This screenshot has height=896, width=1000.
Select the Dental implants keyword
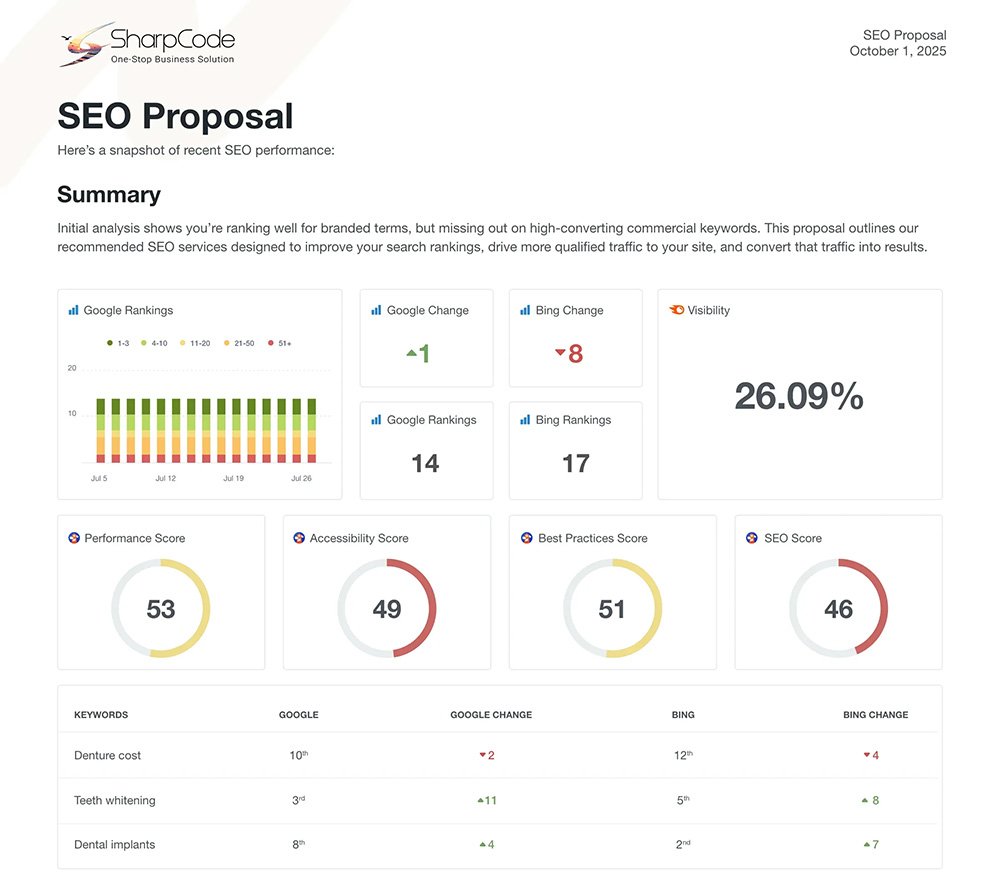tap(115, 844)
